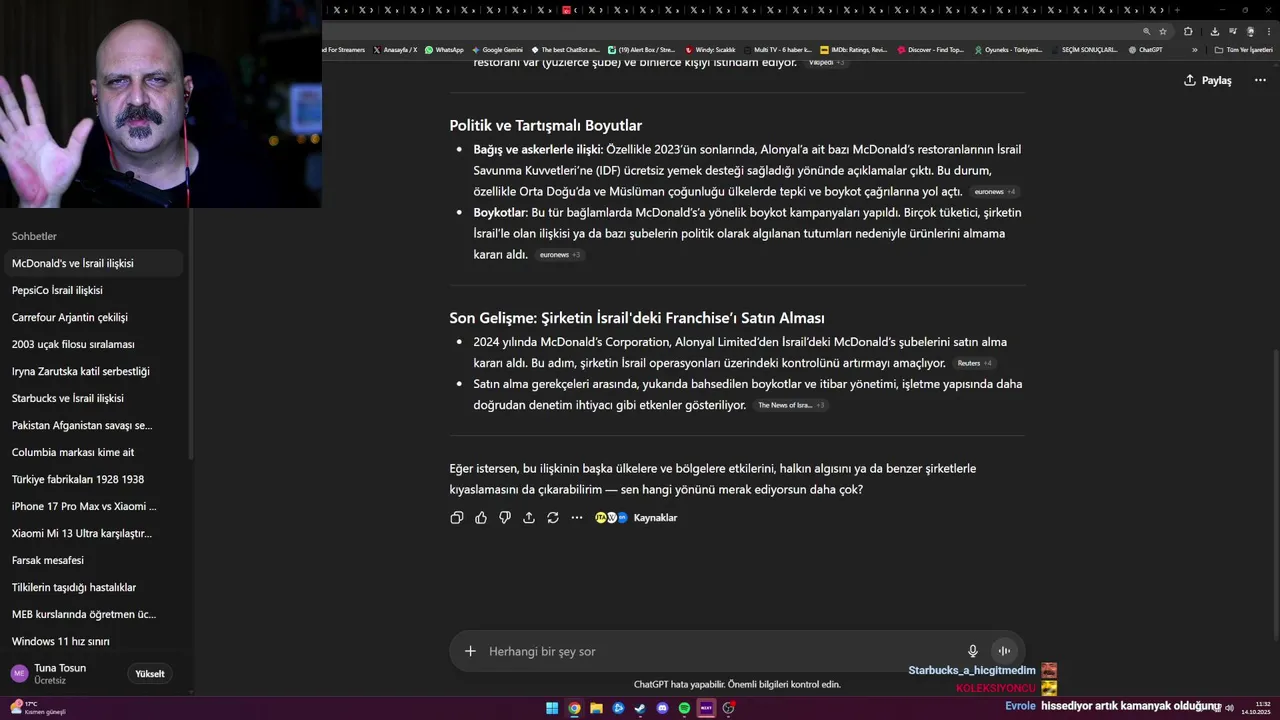Click the thumbs up feedback icon
This screenshot has height=720, width=1280.
pyautogui.click(x=481, y=518)
